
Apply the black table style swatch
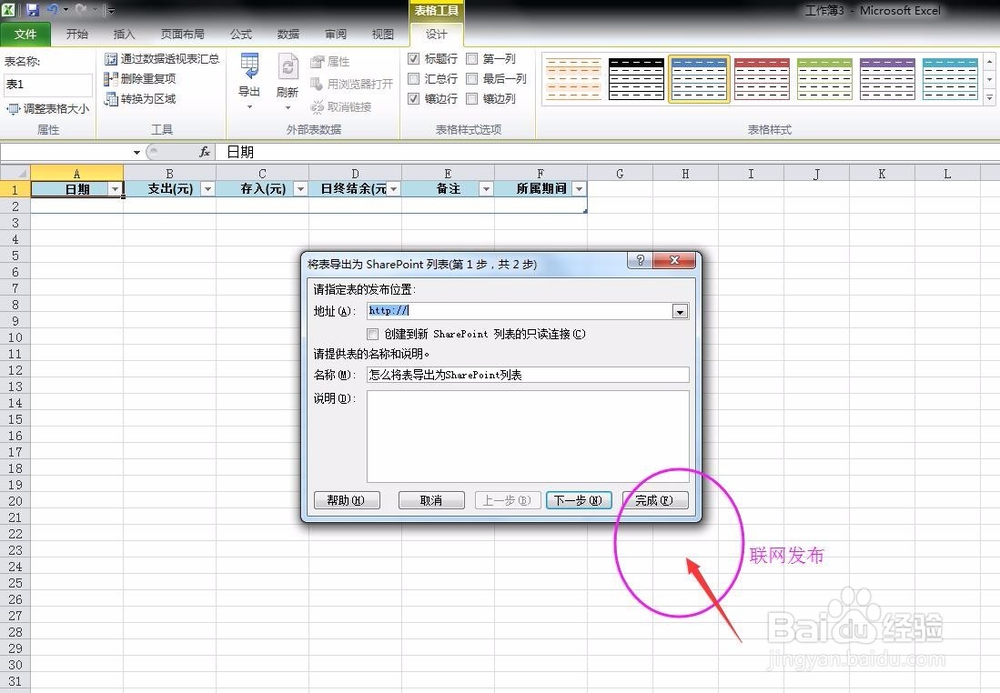(636, 78)
